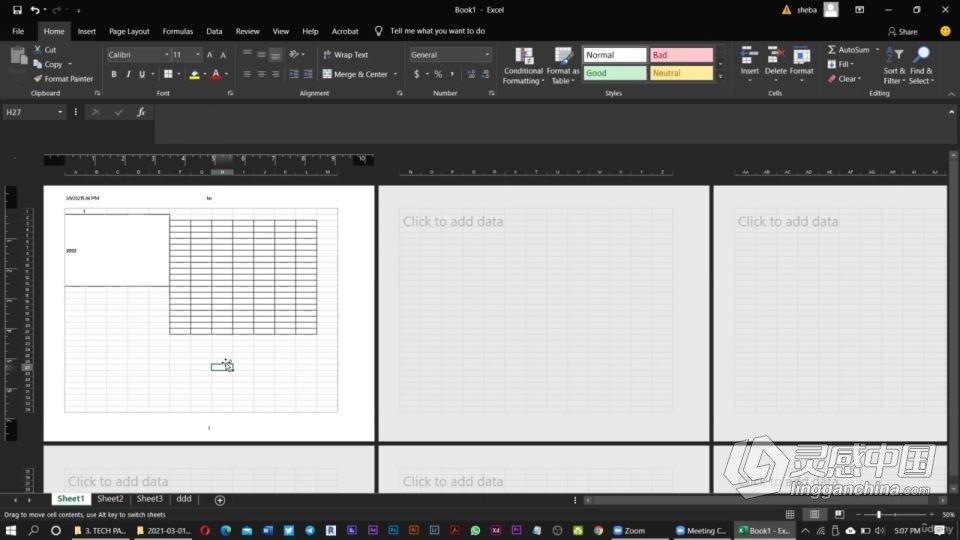Screen dimensions: 960x540
Task: Toggle Bold formatting
Action: [114, 74]
